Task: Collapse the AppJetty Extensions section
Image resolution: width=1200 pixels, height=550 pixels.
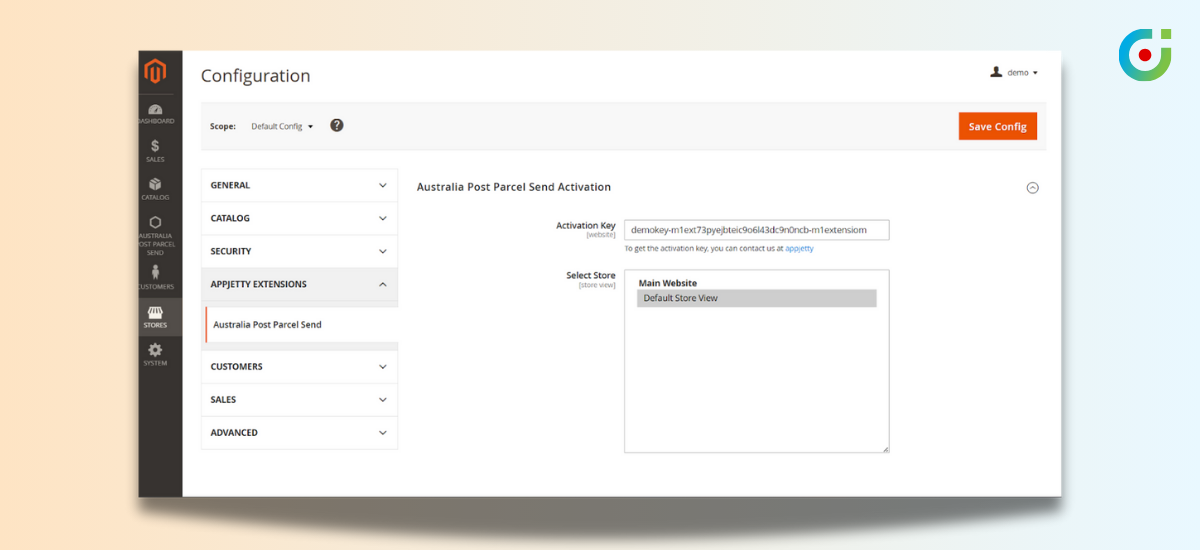Action: (299, 284)
